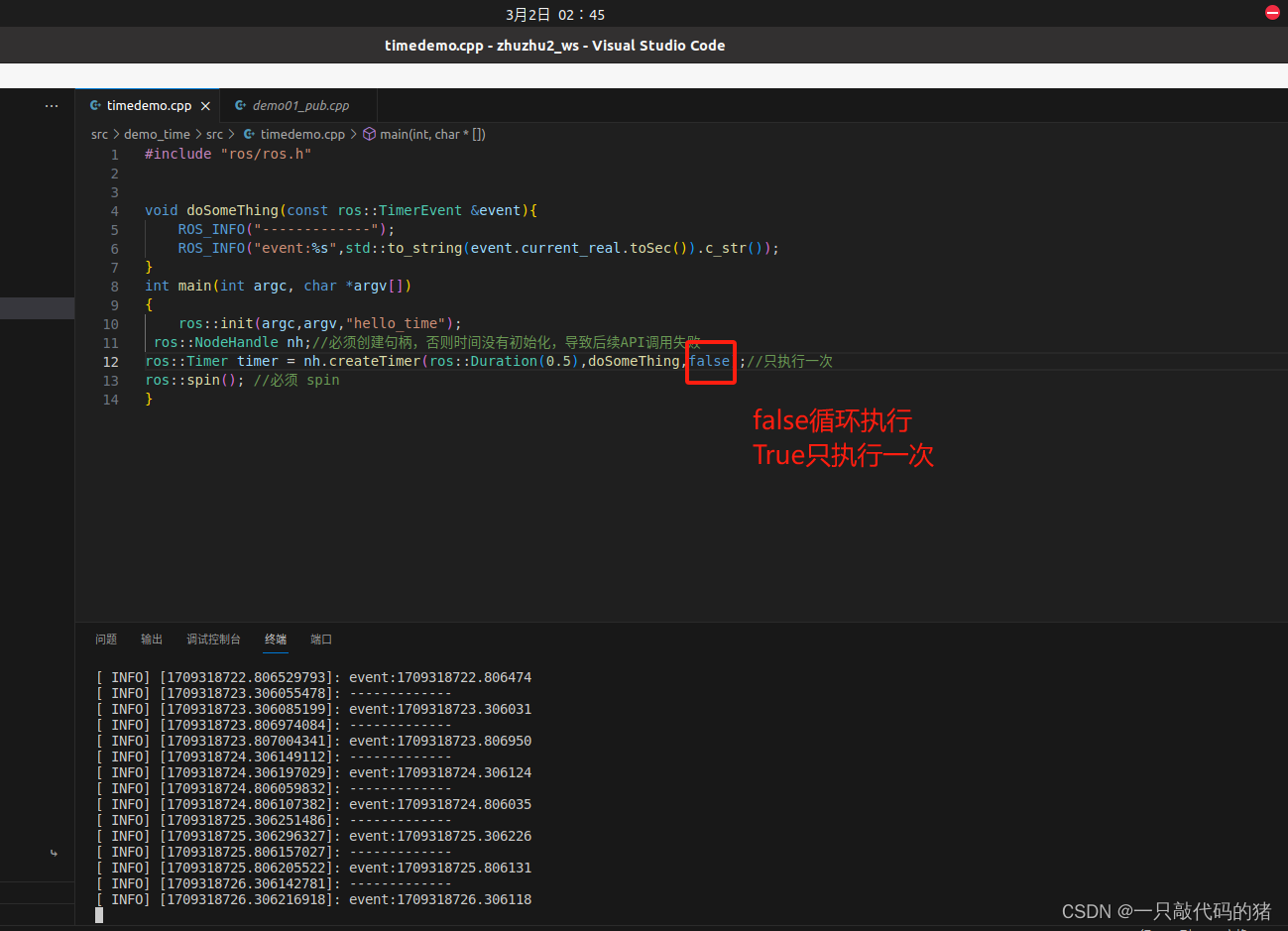
Task: Click the terminal cursor prompt
Action: click(99, 915)
